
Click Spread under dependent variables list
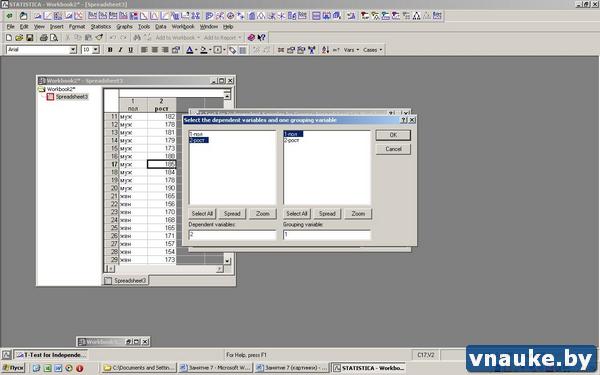(232, 214)
